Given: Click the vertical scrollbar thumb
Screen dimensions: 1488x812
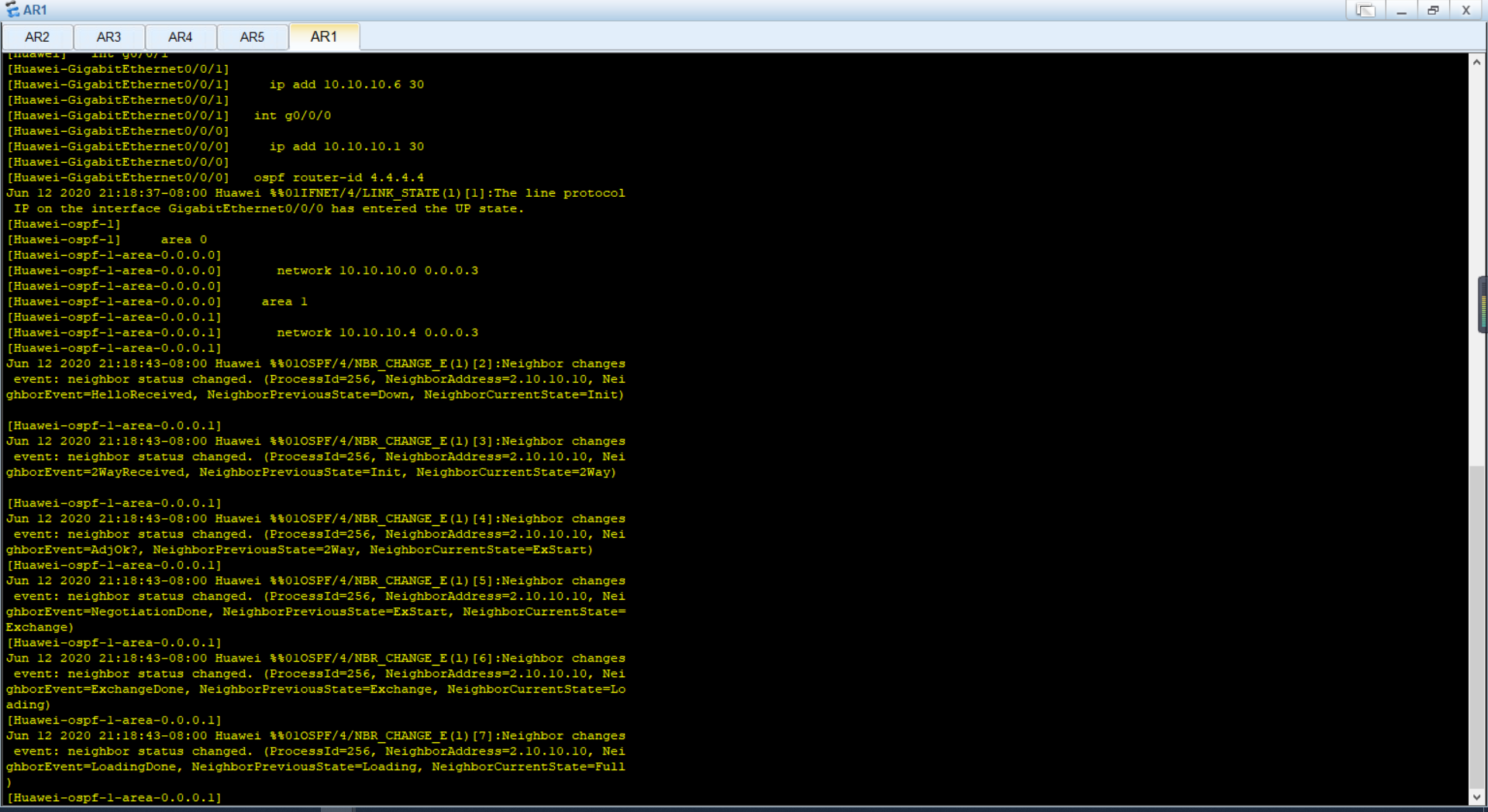Looking at the screenshot, I should 1482,305.
